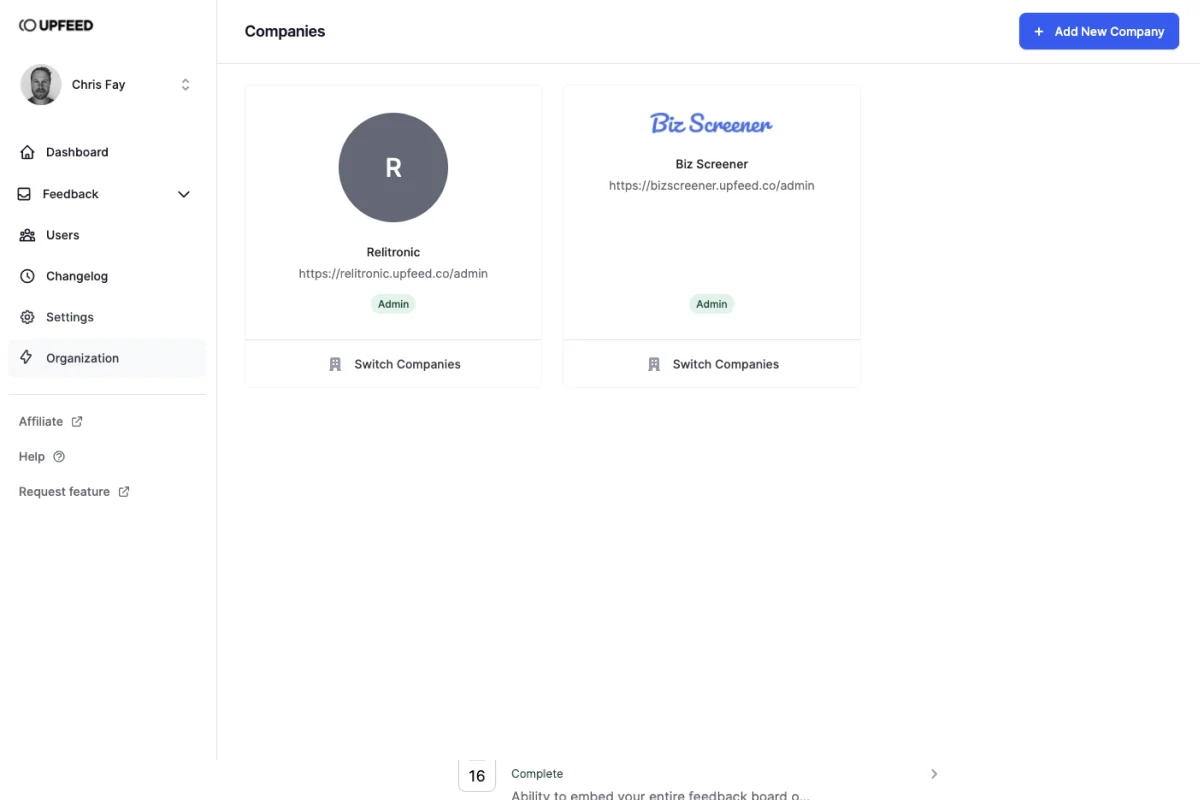
Task: Open the Complete item chevron arrow
Action: click(x=934, y=774)
